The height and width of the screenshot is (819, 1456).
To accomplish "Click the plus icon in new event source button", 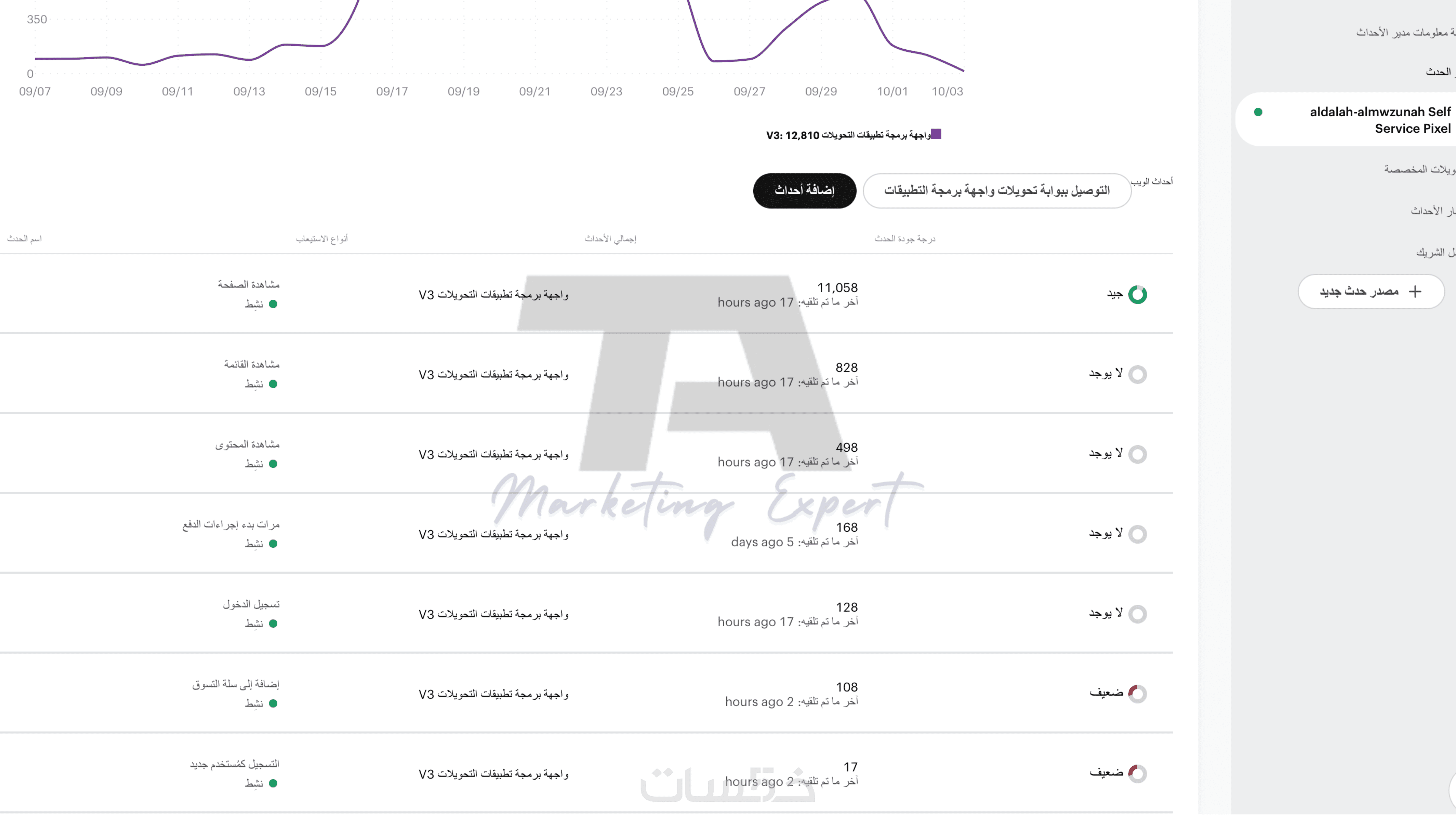I will pyautogui.click(x=1415, y=292).
